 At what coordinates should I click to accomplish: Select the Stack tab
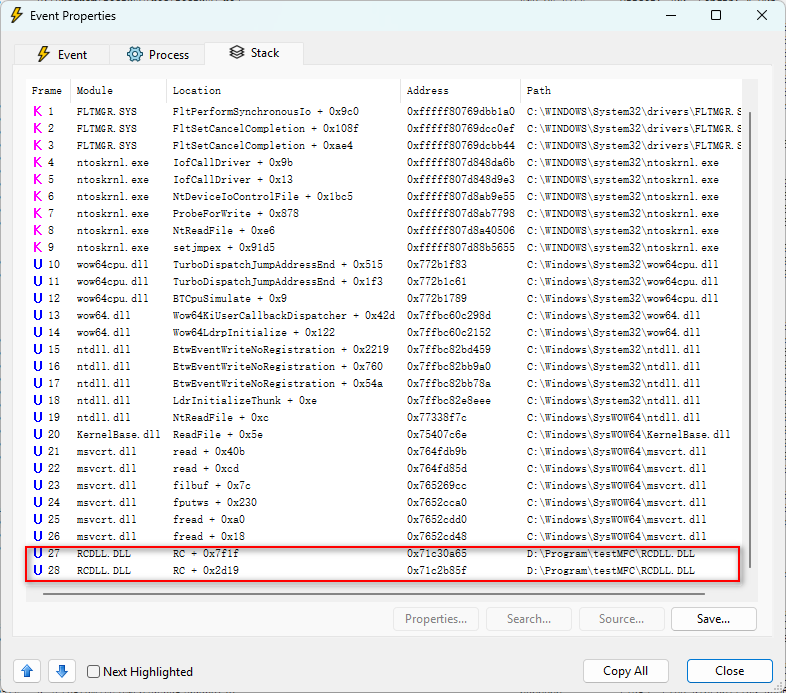254,53
